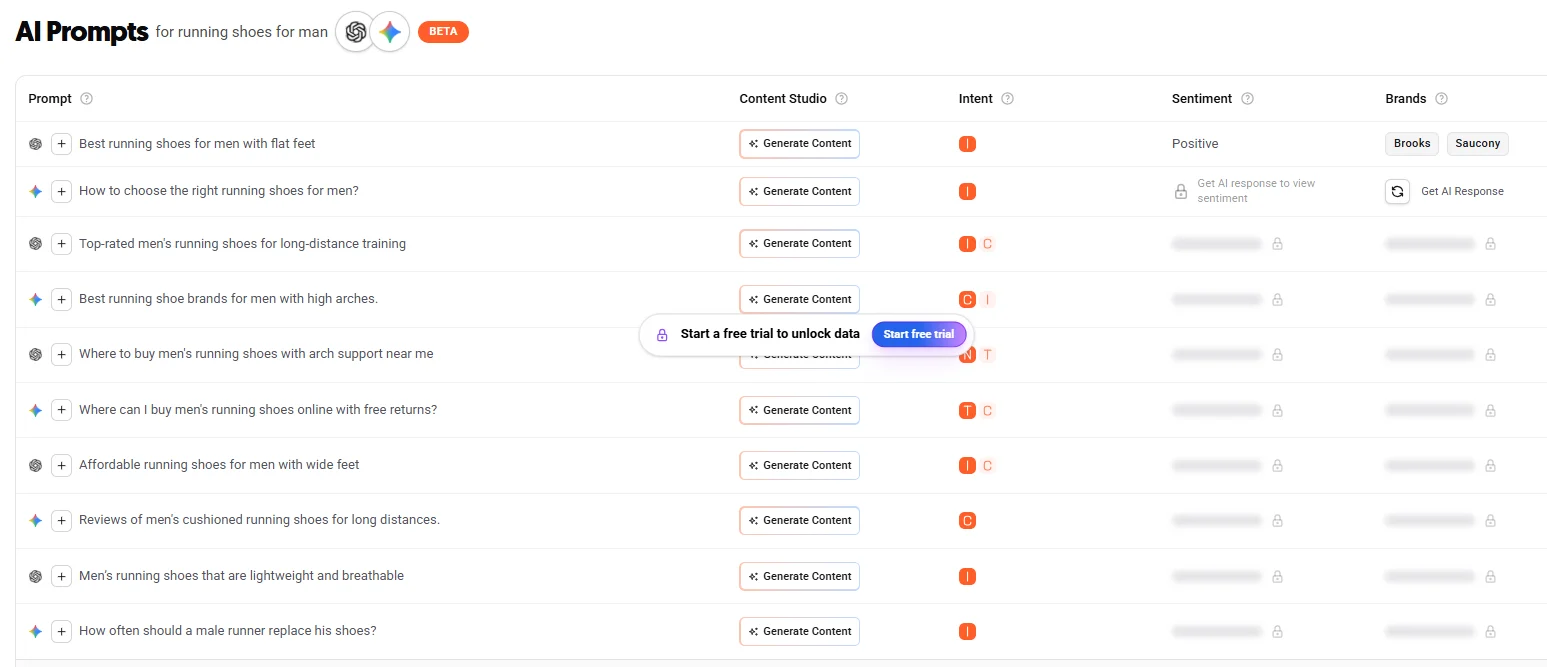The height and width of the screenshot is (667, 1547).
Task: Click ChatGPT icon on 'lightweight and breathable' row
Action: coord(36,576)
